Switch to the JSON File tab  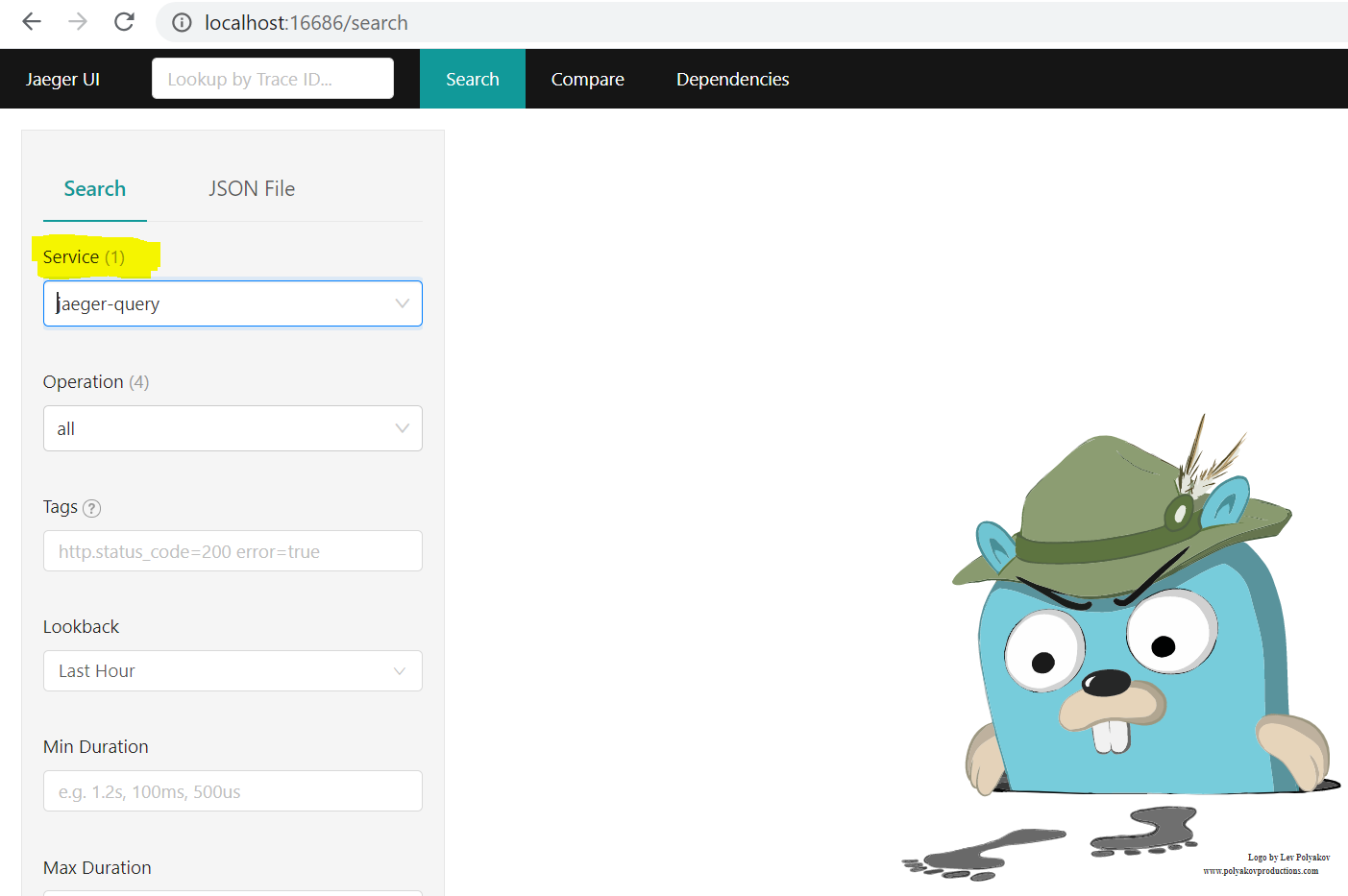(x=252, y=189)
